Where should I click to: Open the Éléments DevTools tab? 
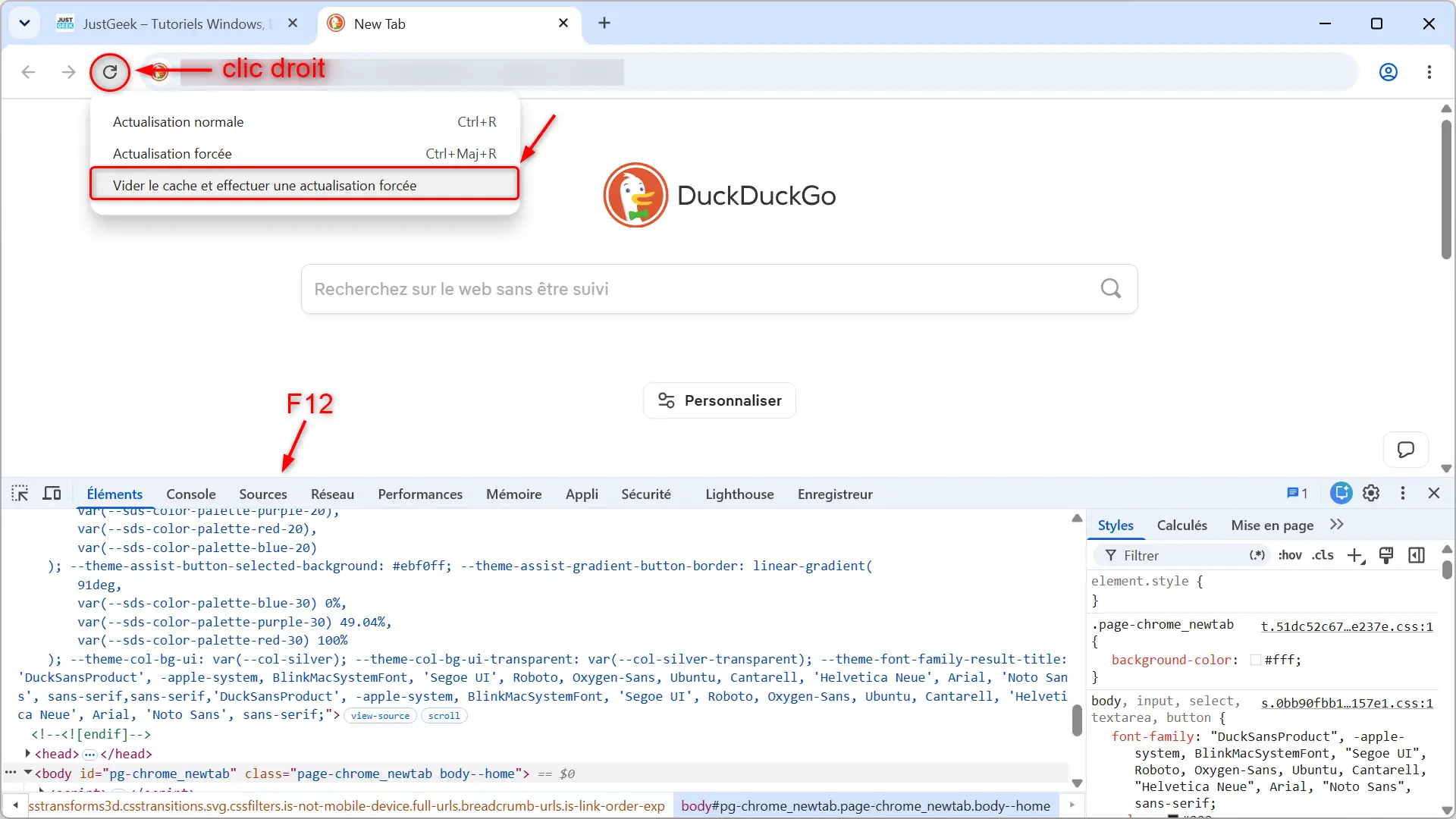[x=115, y=494]
